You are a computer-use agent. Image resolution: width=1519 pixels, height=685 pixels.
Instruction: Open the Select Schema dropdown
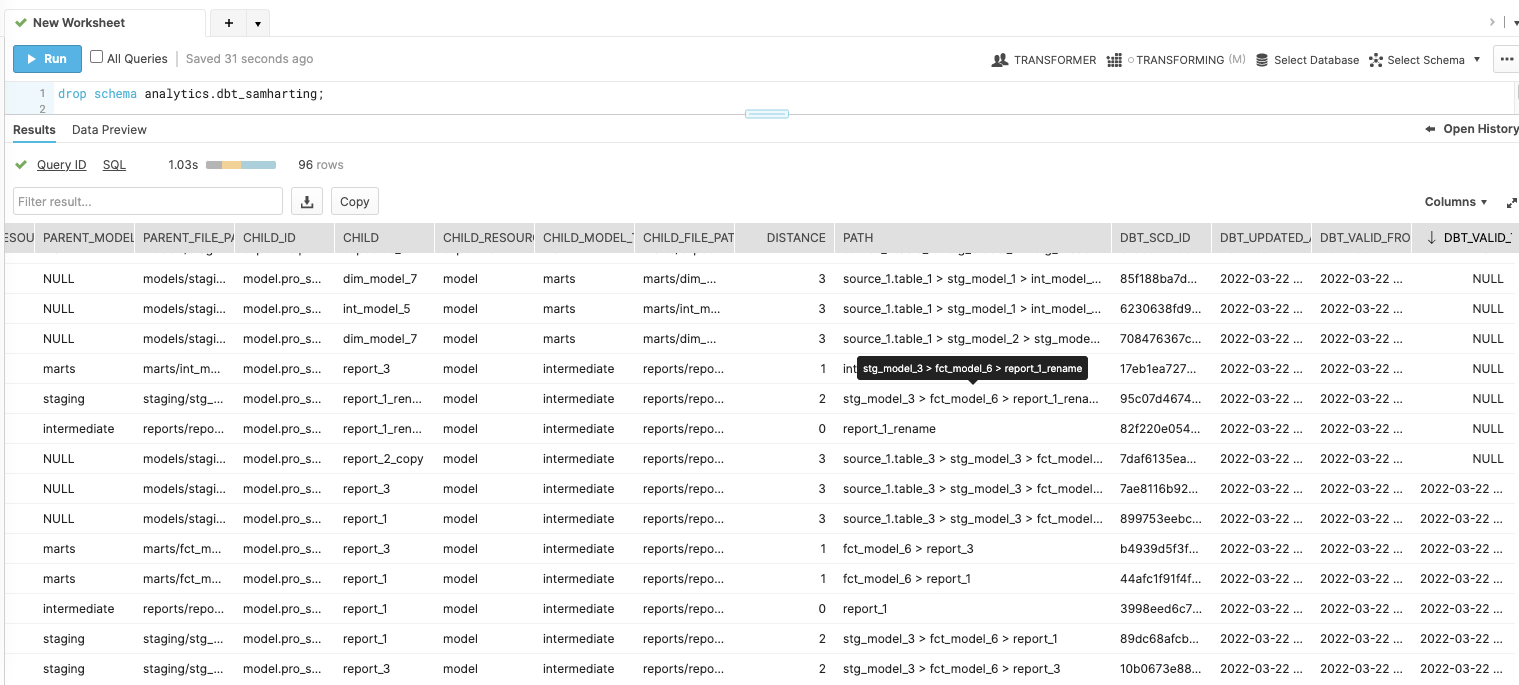[x=1425, y=60]
